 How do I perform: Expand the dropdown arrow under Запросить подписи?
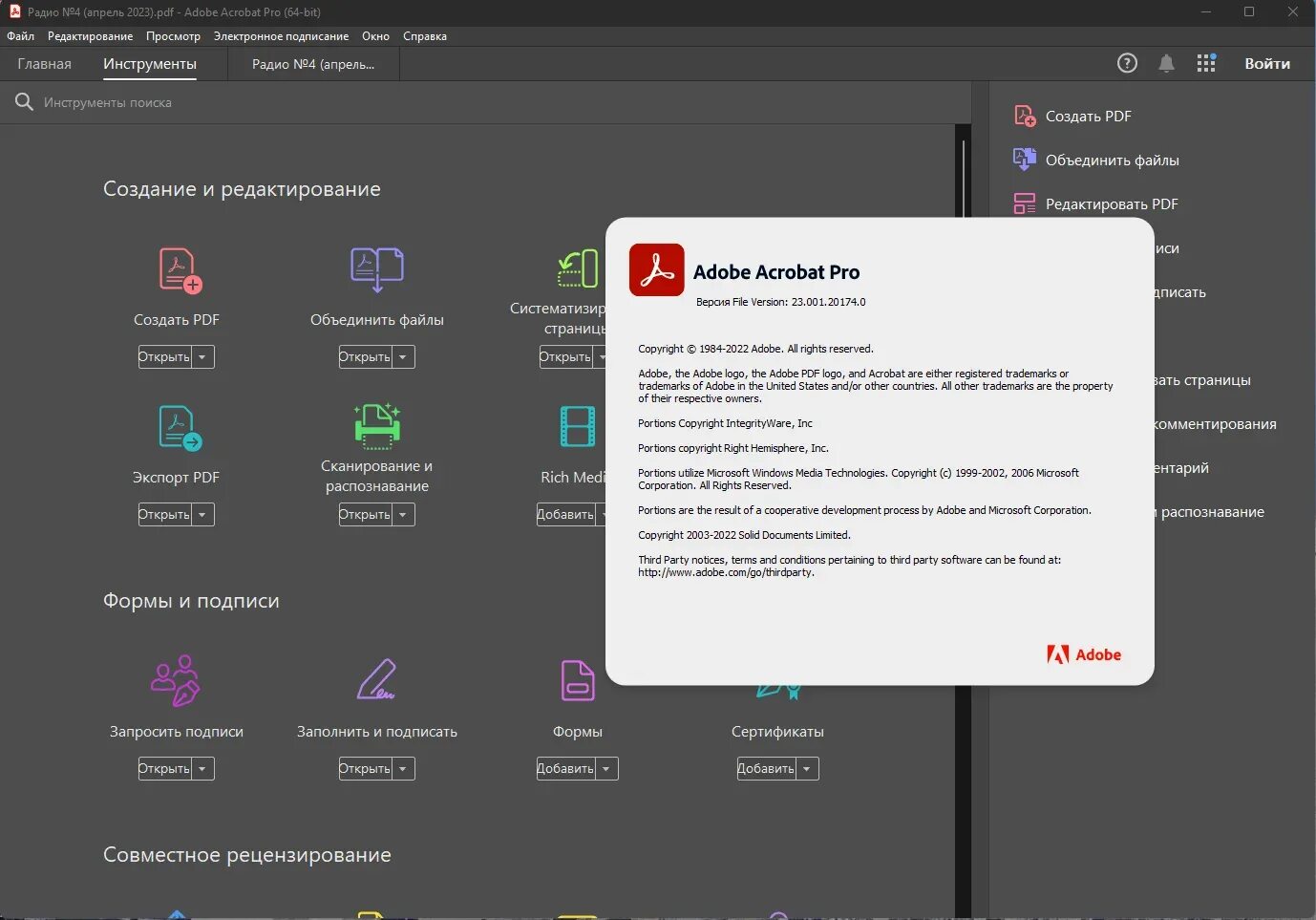202,769
